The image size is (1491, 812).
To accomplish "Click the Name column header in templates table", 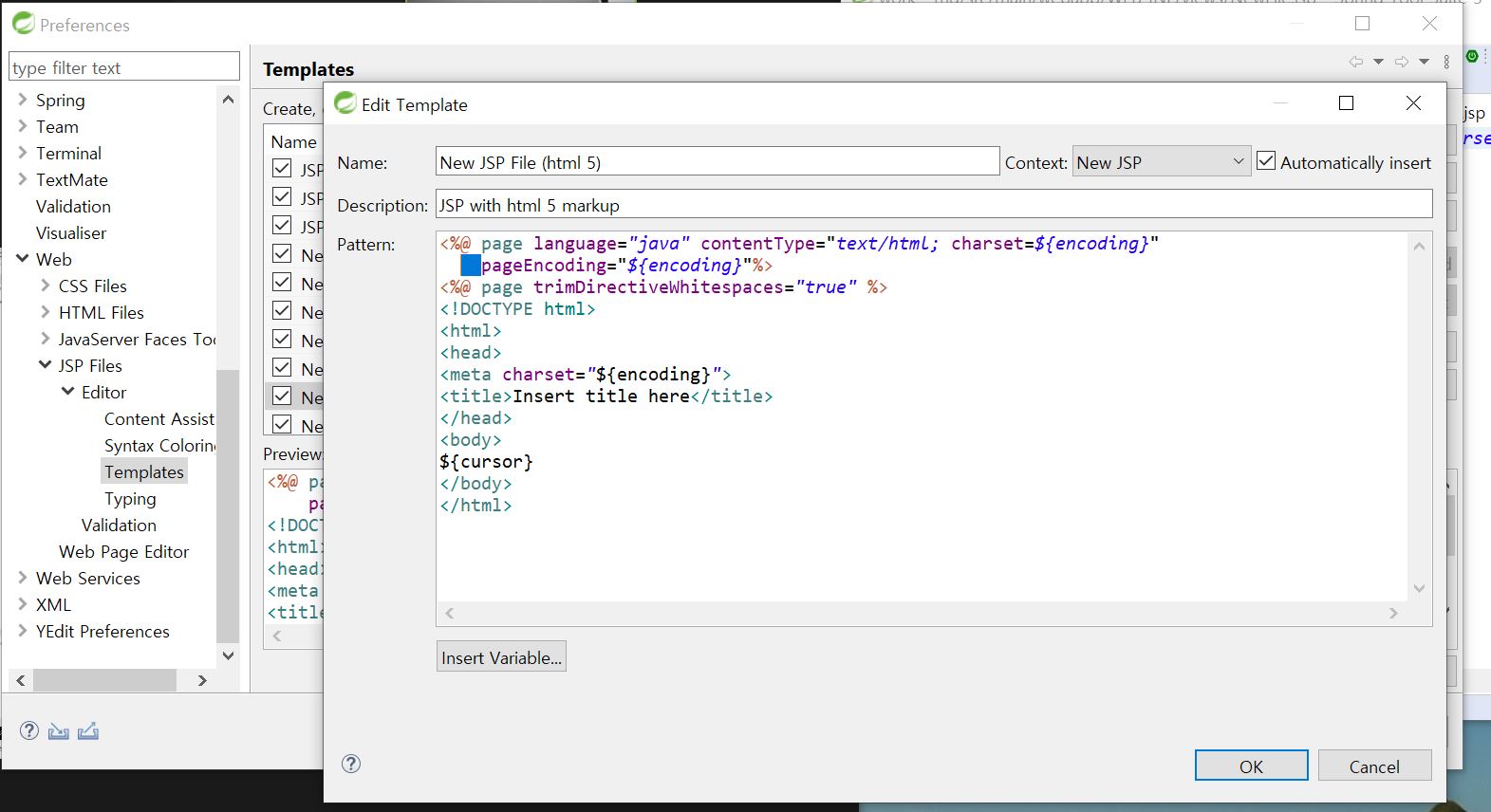I will 294,141.
